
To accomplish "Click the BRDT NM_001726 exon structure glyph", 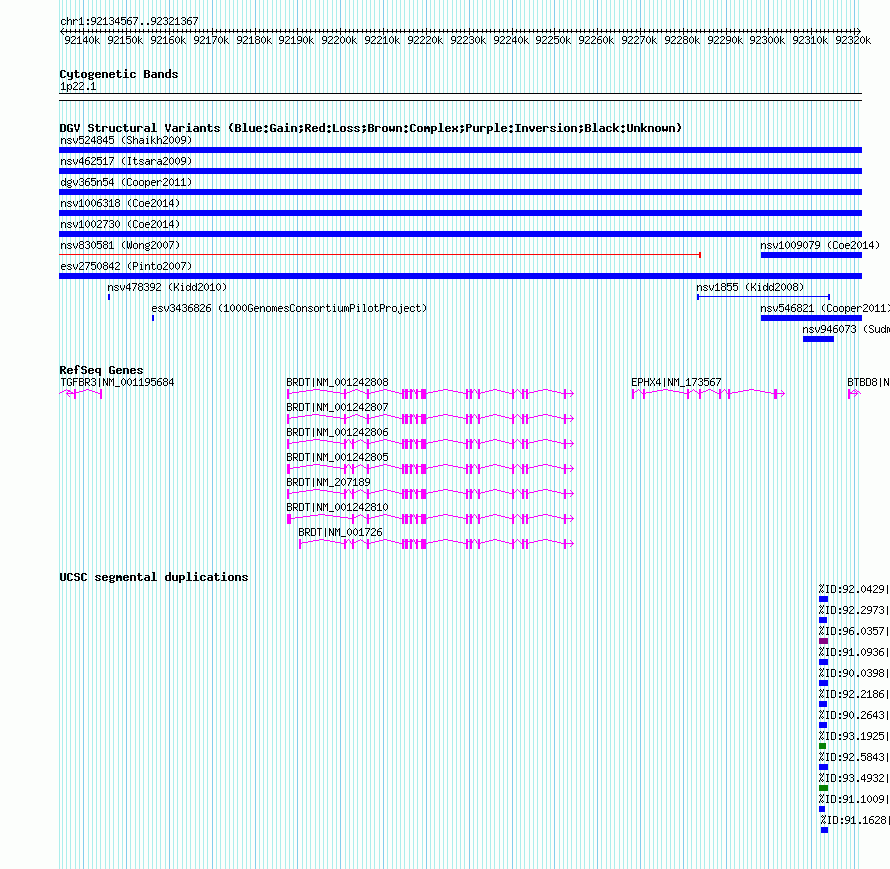I will (436, 544).
